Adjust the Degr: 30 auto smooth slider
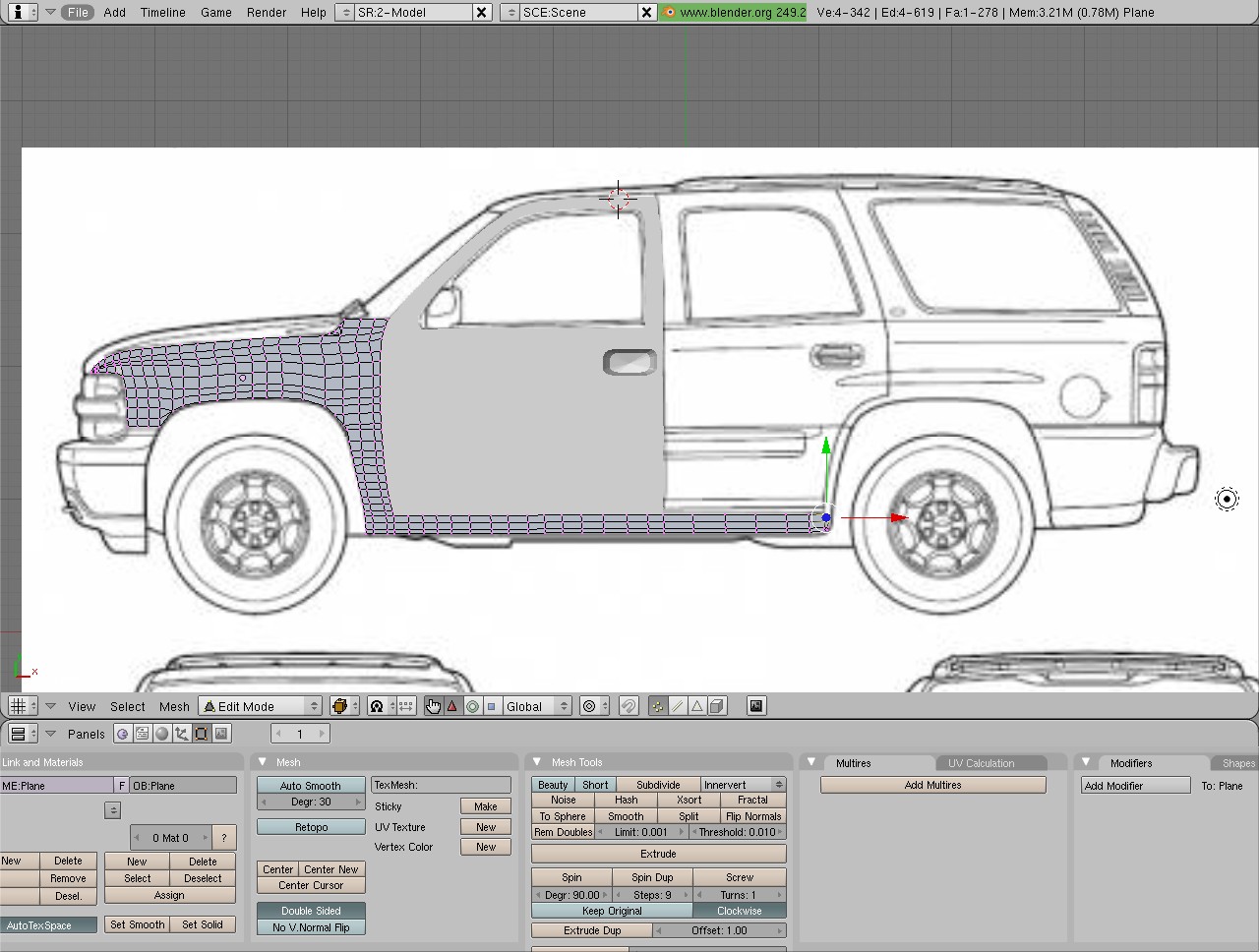1259x952 pixels. click(311, 802)
